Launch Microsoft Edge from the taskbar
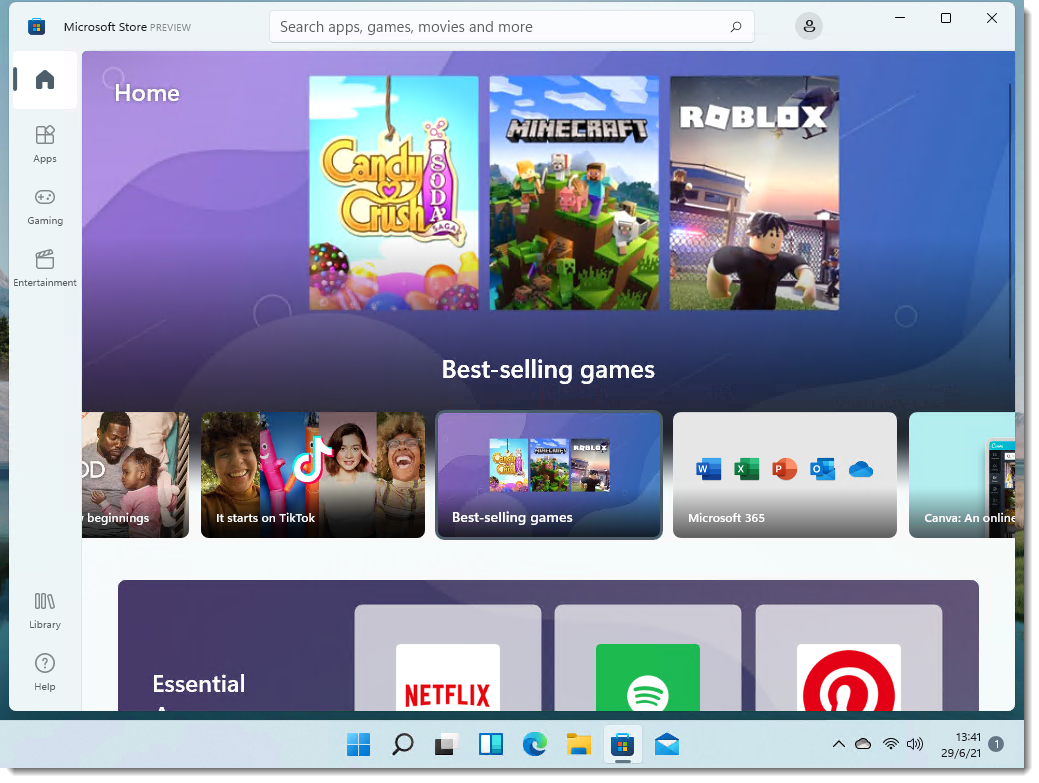This screenshot has width=1039, height=783. pyautogui.click(x=534, y=744)
